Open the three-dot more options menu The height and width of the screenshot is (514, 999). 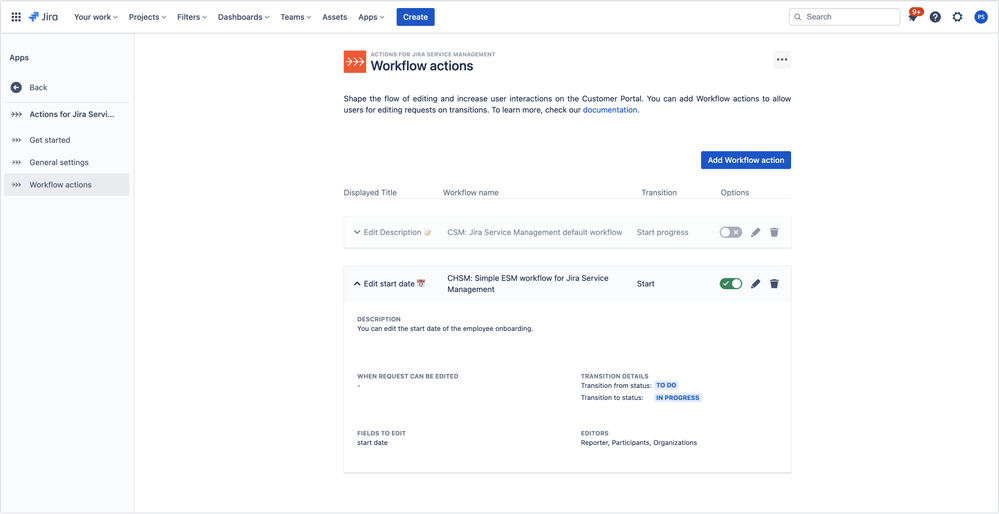click(x=782, y=59)
